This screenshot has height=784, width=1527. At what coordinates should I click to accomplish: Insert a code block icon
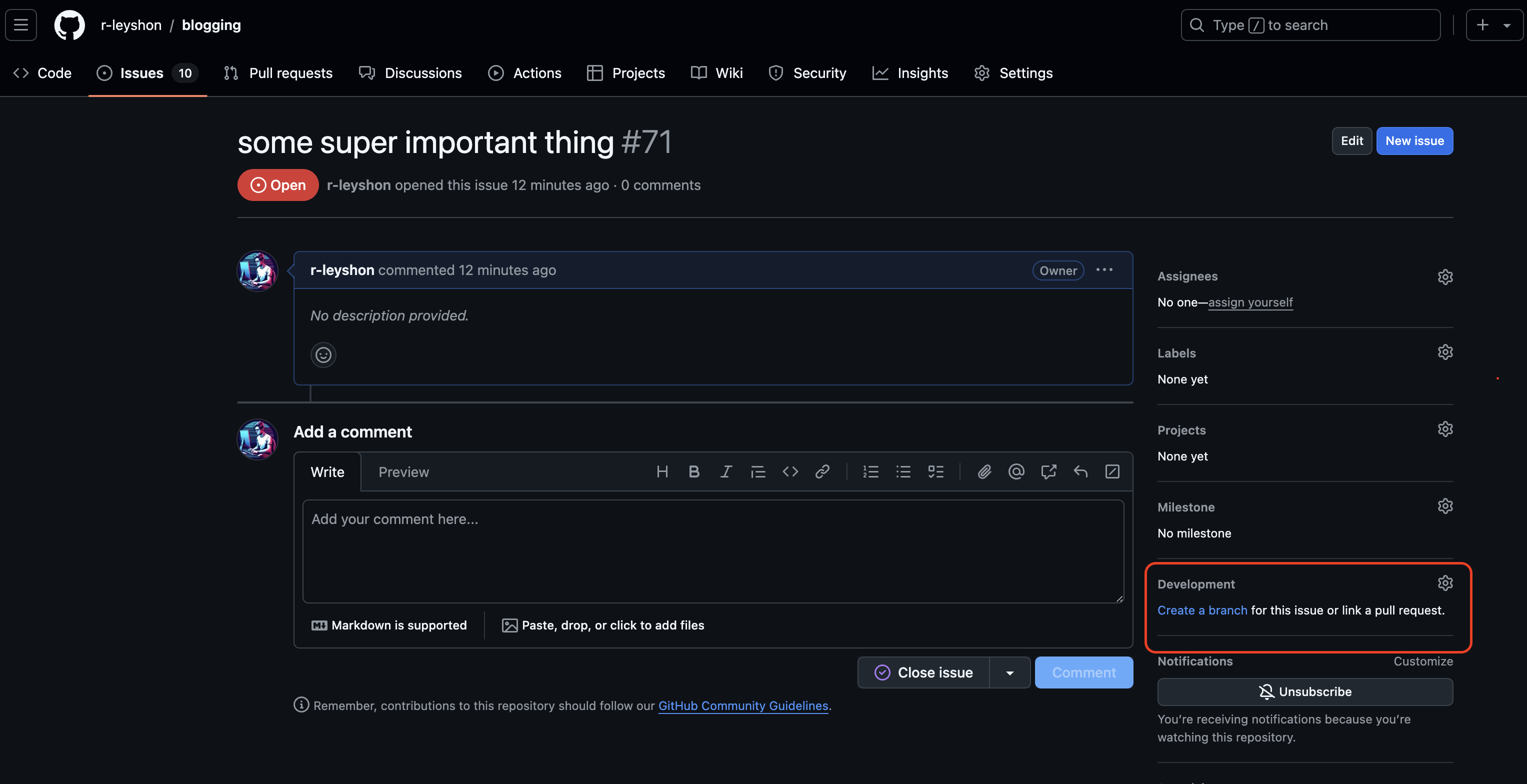[790, 471]
